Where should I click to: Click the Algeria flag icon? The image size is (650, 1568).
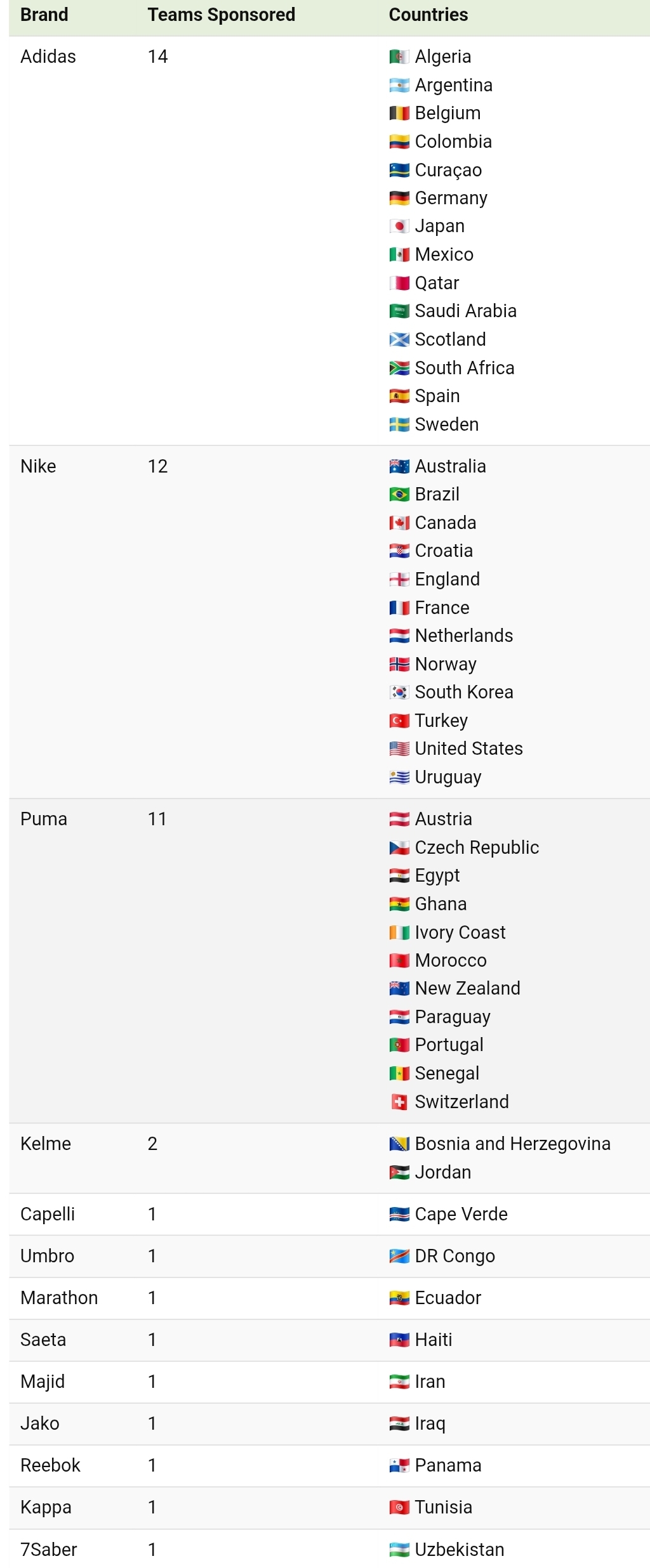pos(399,57)
